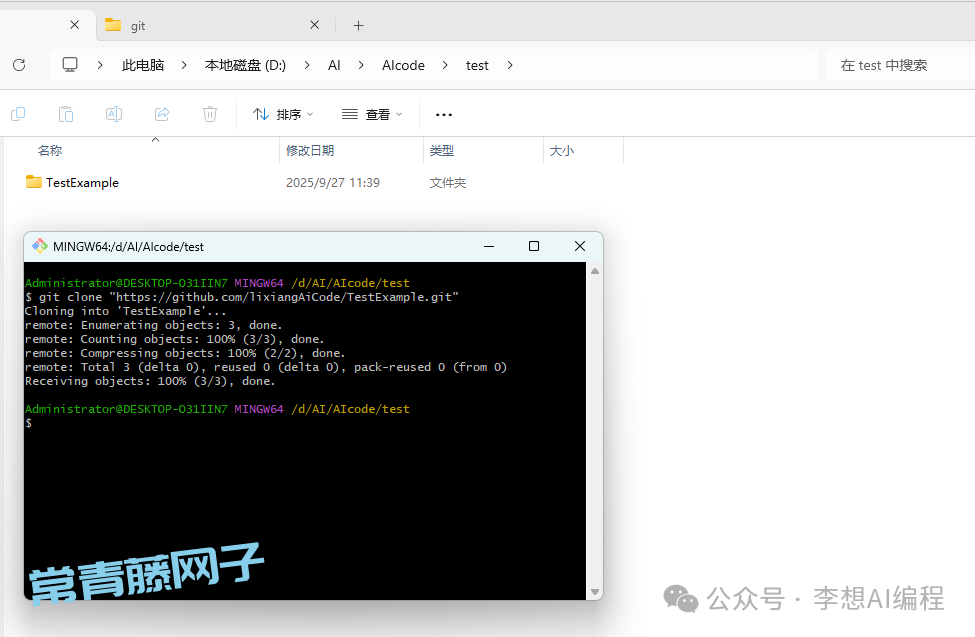
Task: Sort by 修改日期 column header
Action: [x=310, y=151]
